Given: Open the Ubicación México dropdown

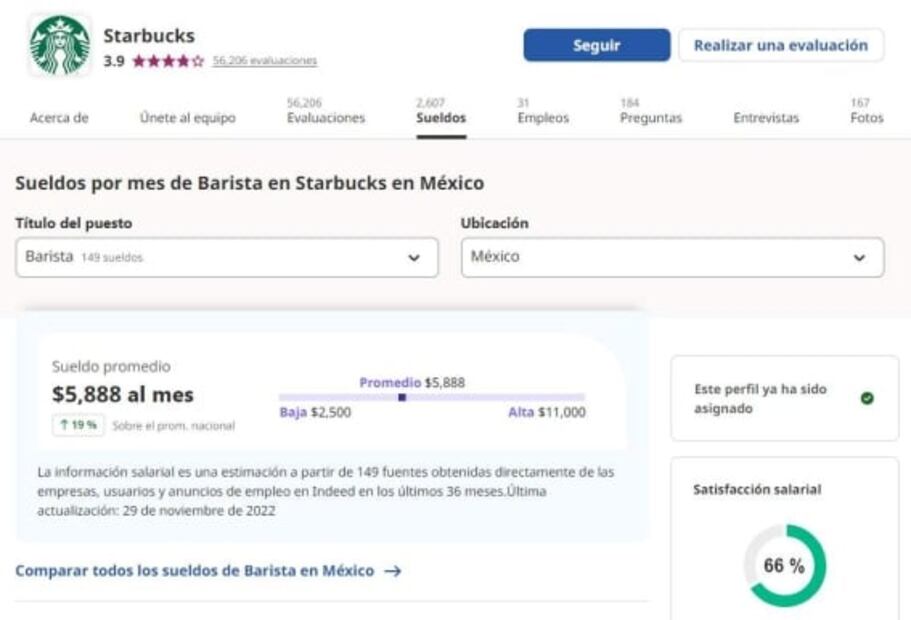Looking at the screenshot, I should tap(672, 257).
